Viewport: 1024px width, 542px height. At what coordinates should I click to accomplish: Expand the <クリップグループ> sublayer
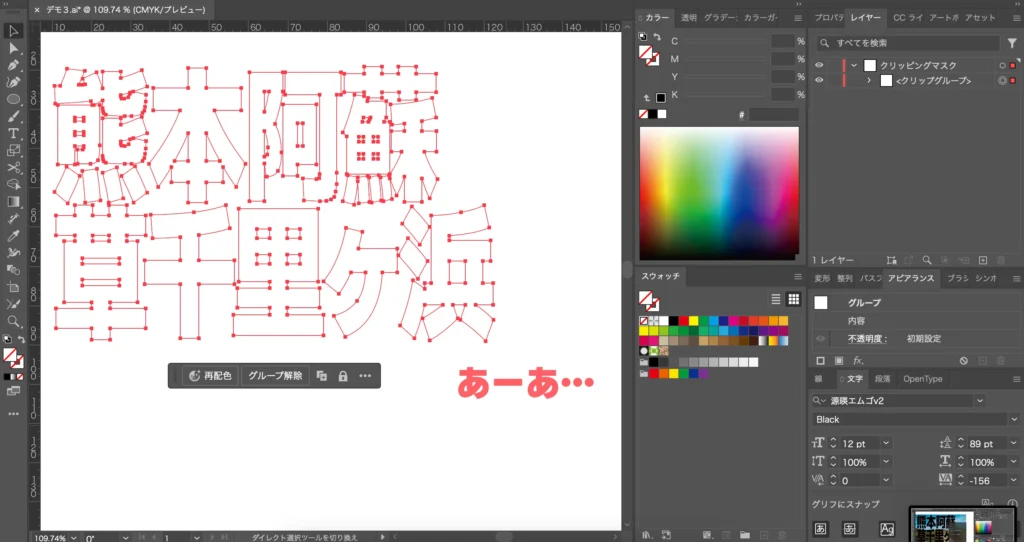tap(868, 80)
